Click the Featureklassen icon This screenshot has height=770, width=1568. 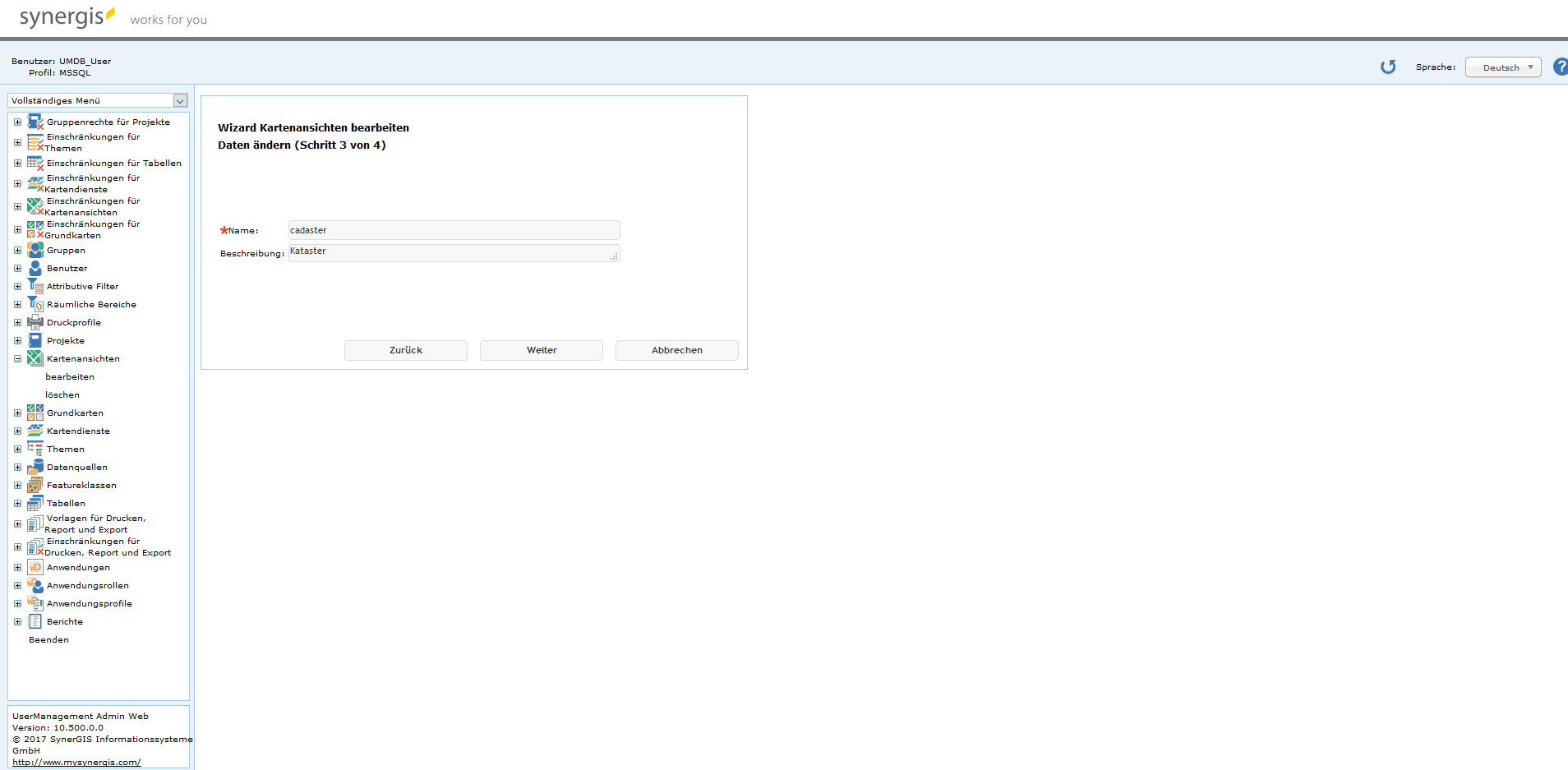click(x=35, y=485)
